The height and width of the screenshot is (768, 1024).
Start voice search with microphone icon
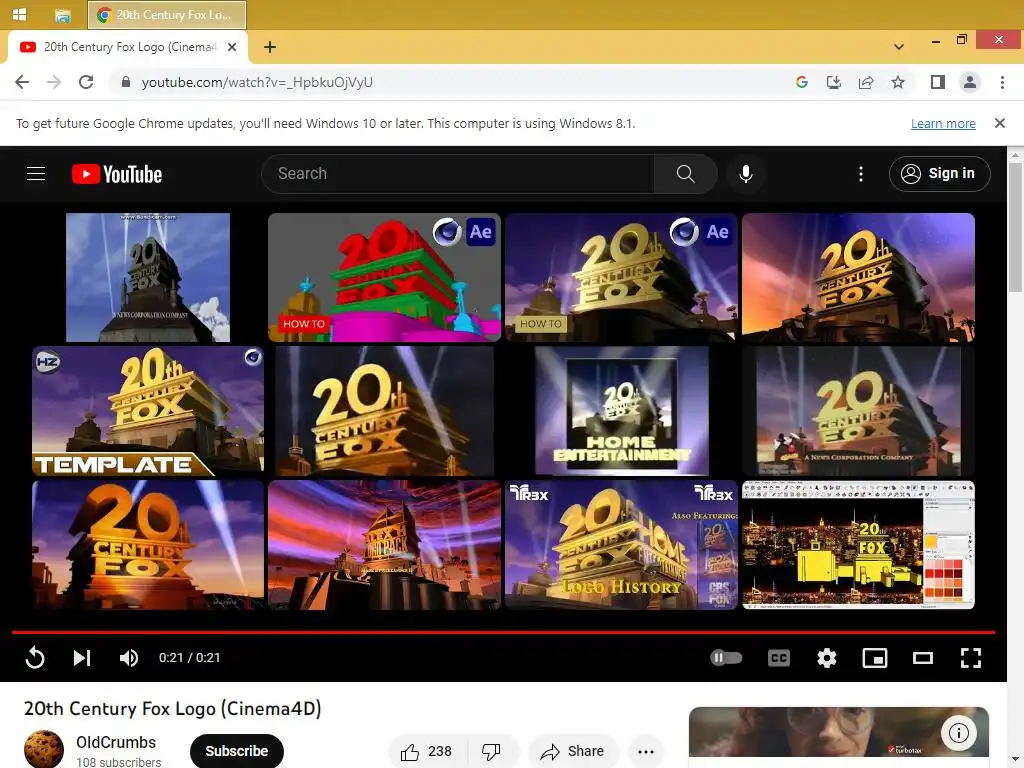click(x=746, y=174)
